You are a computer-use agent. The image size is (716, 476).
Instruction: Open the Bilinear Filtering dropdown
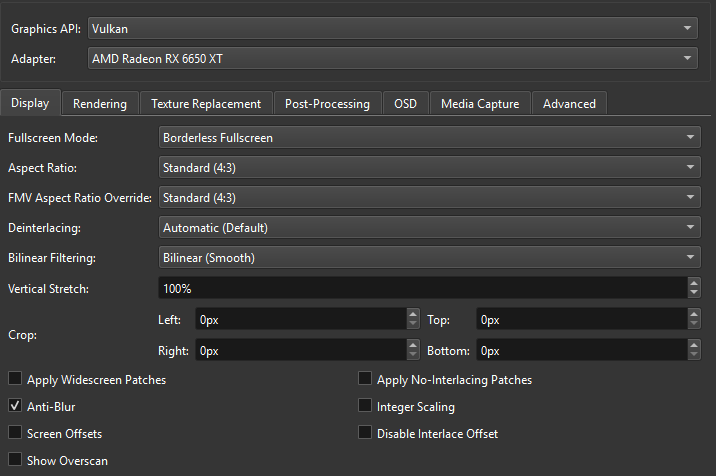[429, 258]
